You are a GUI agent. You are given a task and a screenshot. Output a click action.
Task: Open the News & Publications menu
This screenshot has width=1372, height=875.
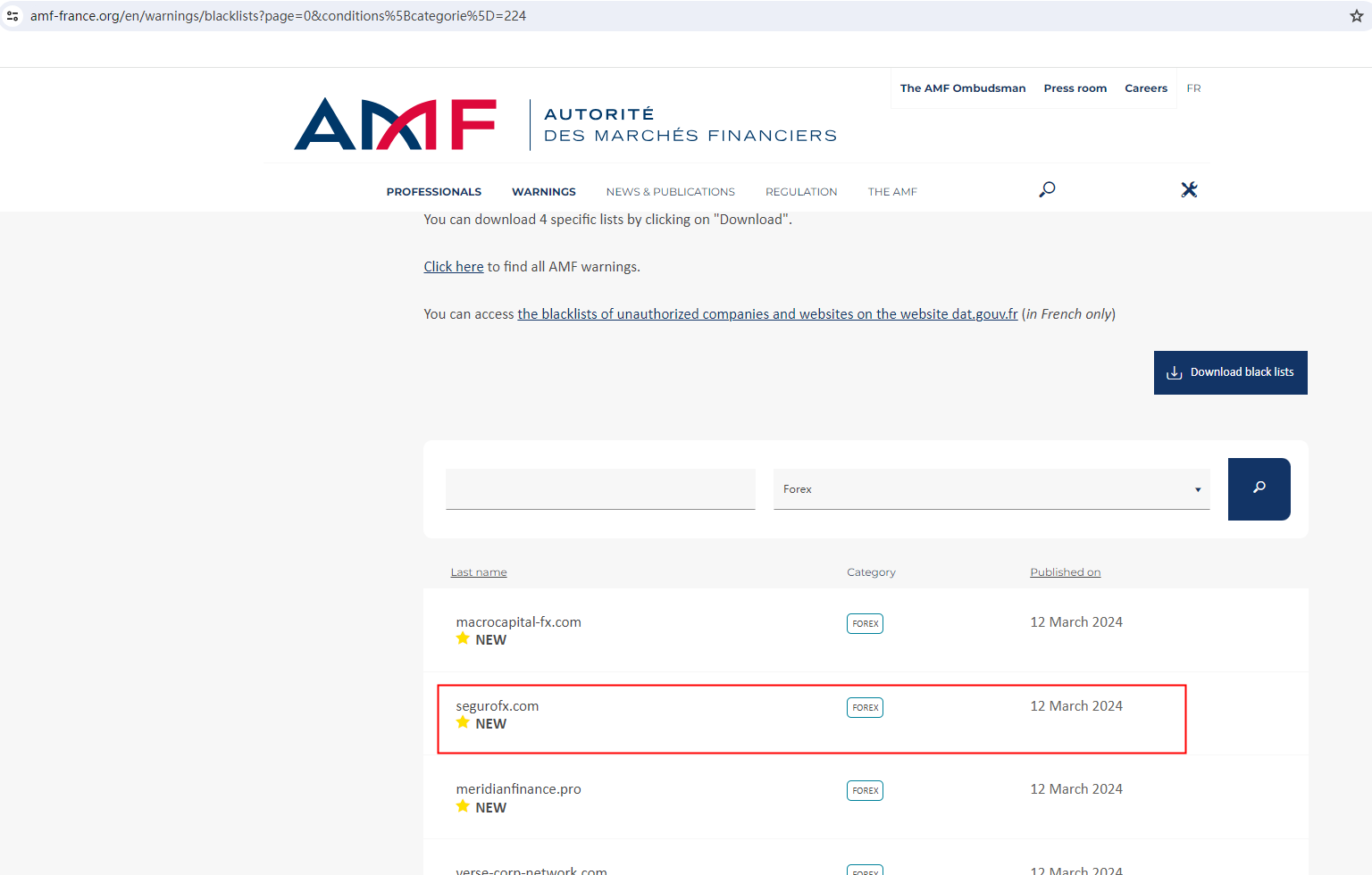pos(670,192)
